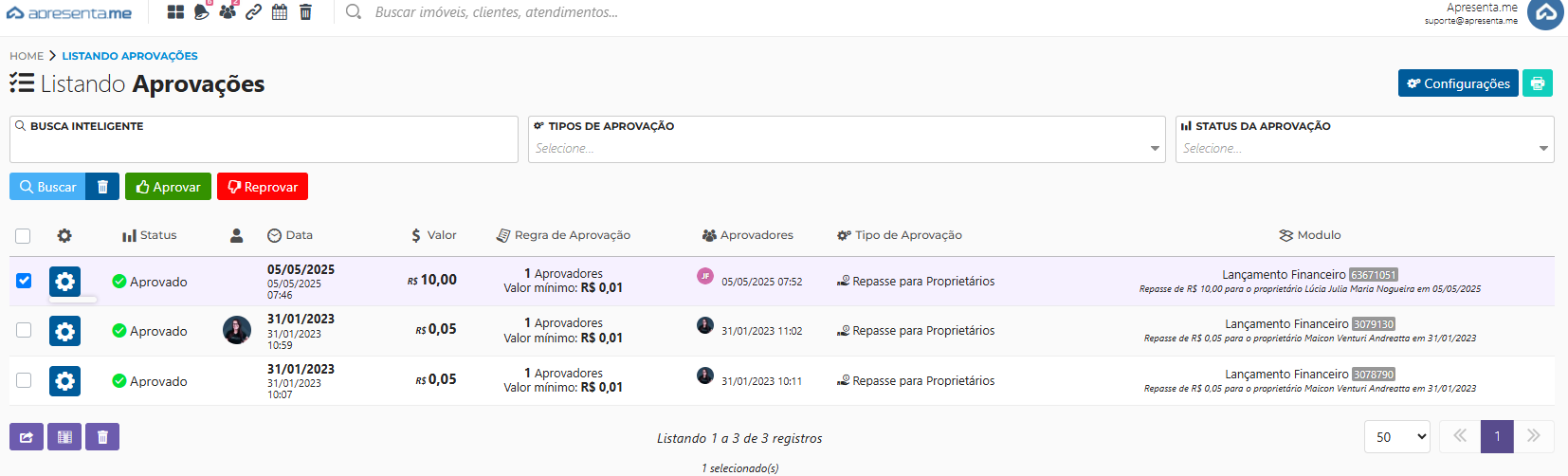Open the 50 records-per-page selector
The width and height of the screenshot is (1568, 476).
tap(1397, 436)
